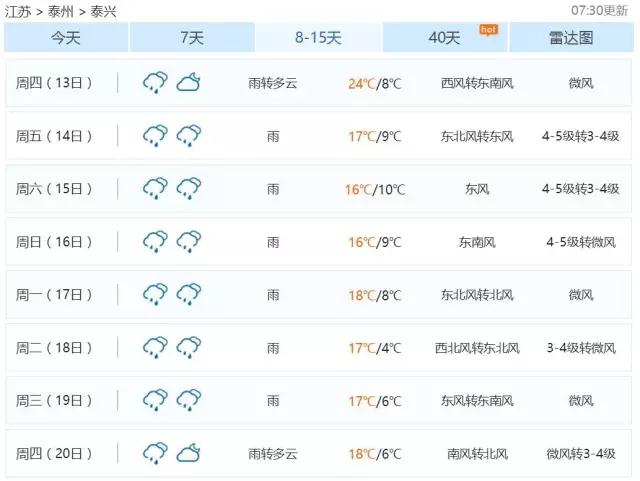Switch to the 今天 tab
This screenshot has width=640, height=481.
click(66, 38)
